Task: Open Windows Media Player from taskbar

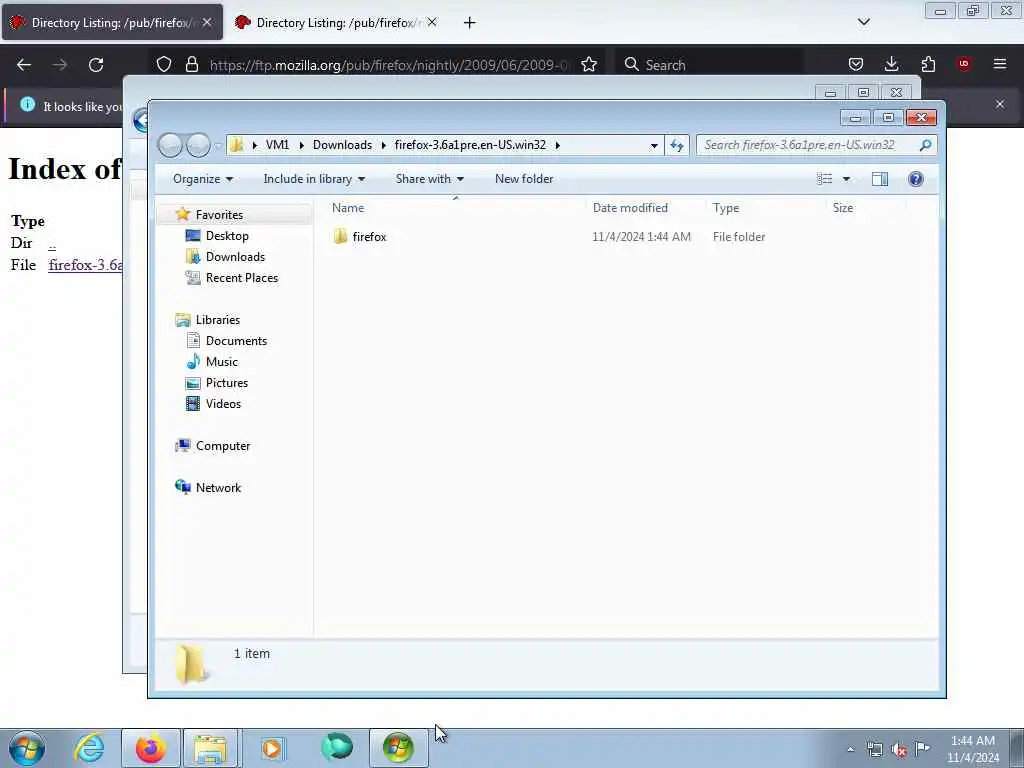Action: coord(272,748)
